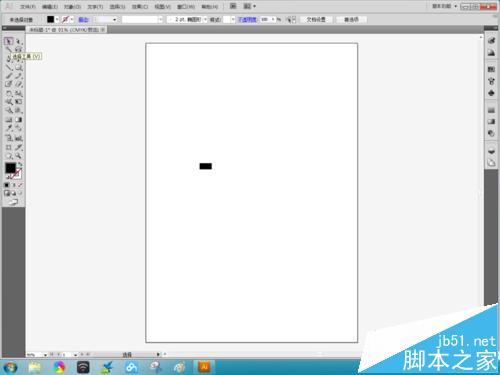This screenshot has height=375, width=500.
Task: Open the 2 pt. 椭圆形 brush dropdown
Action: [x=205, y=20]
